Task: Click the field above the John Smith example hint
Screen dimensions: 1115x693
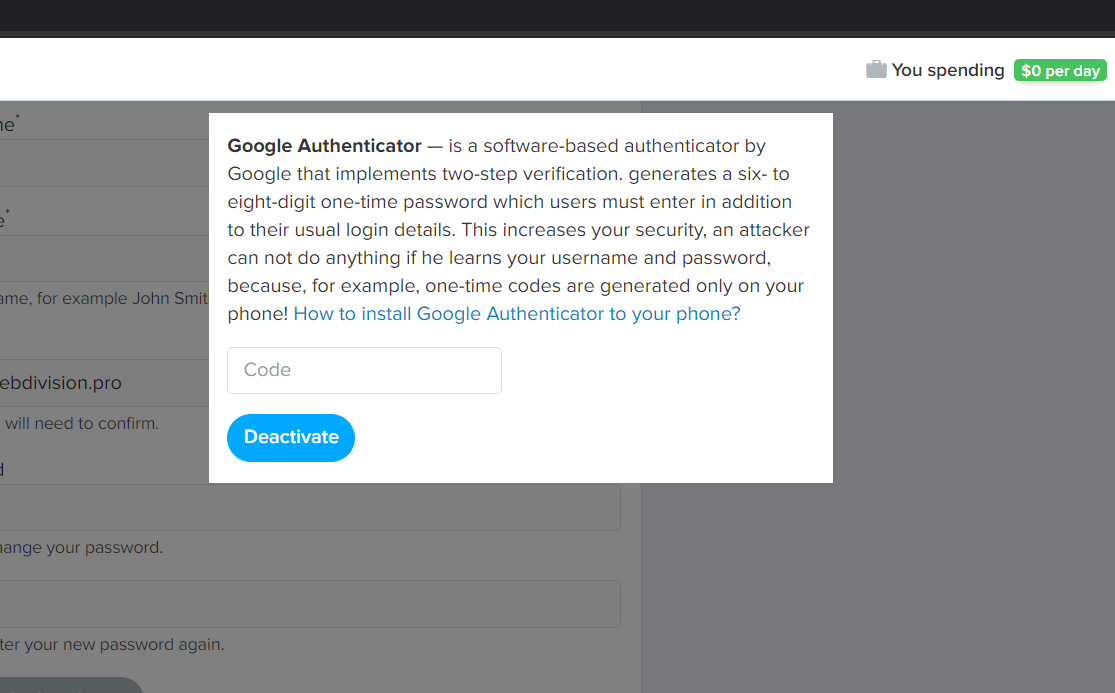Action: 100,258
